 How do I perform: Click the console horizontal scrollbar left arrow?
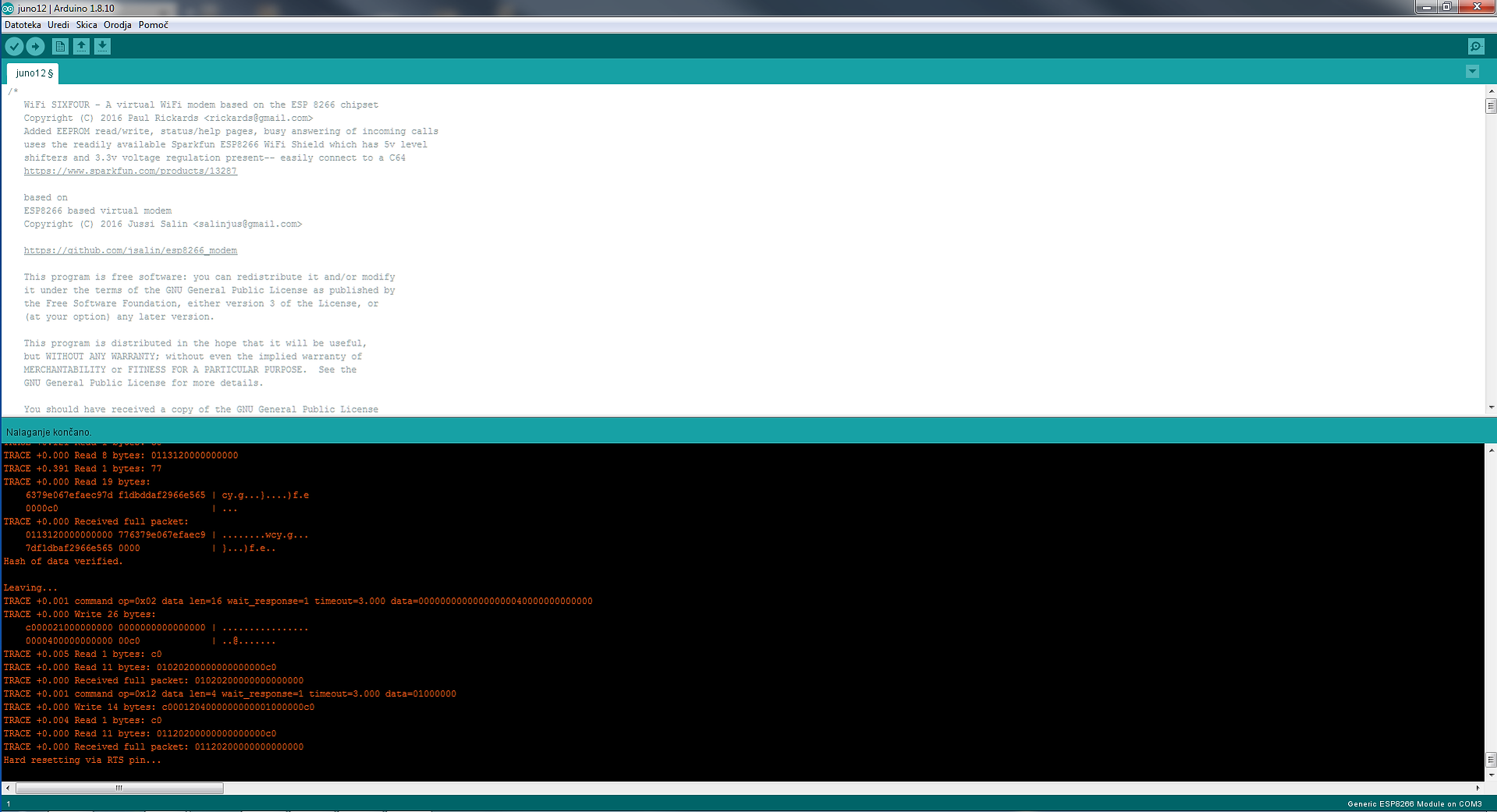click(x=8, y=788)
